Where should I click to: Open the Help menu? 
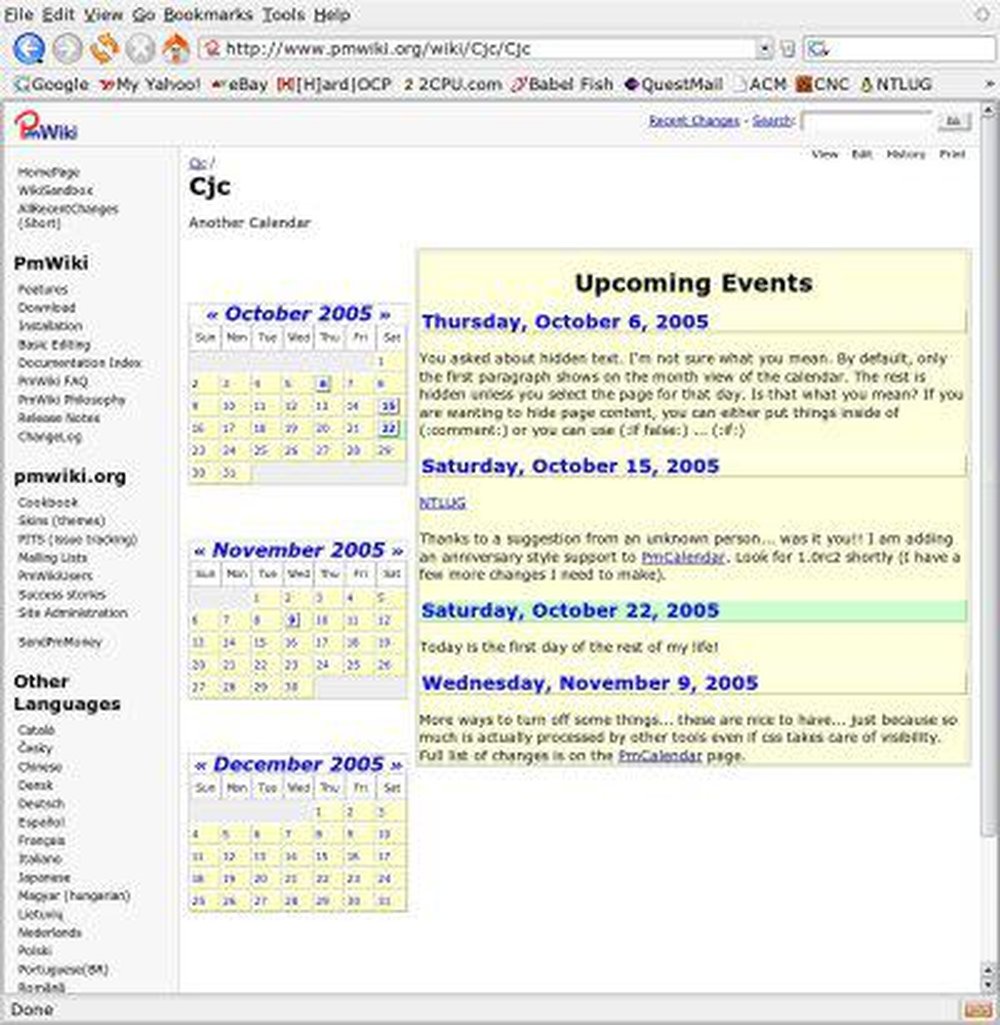pyautogui.click(x=332, y=14)
